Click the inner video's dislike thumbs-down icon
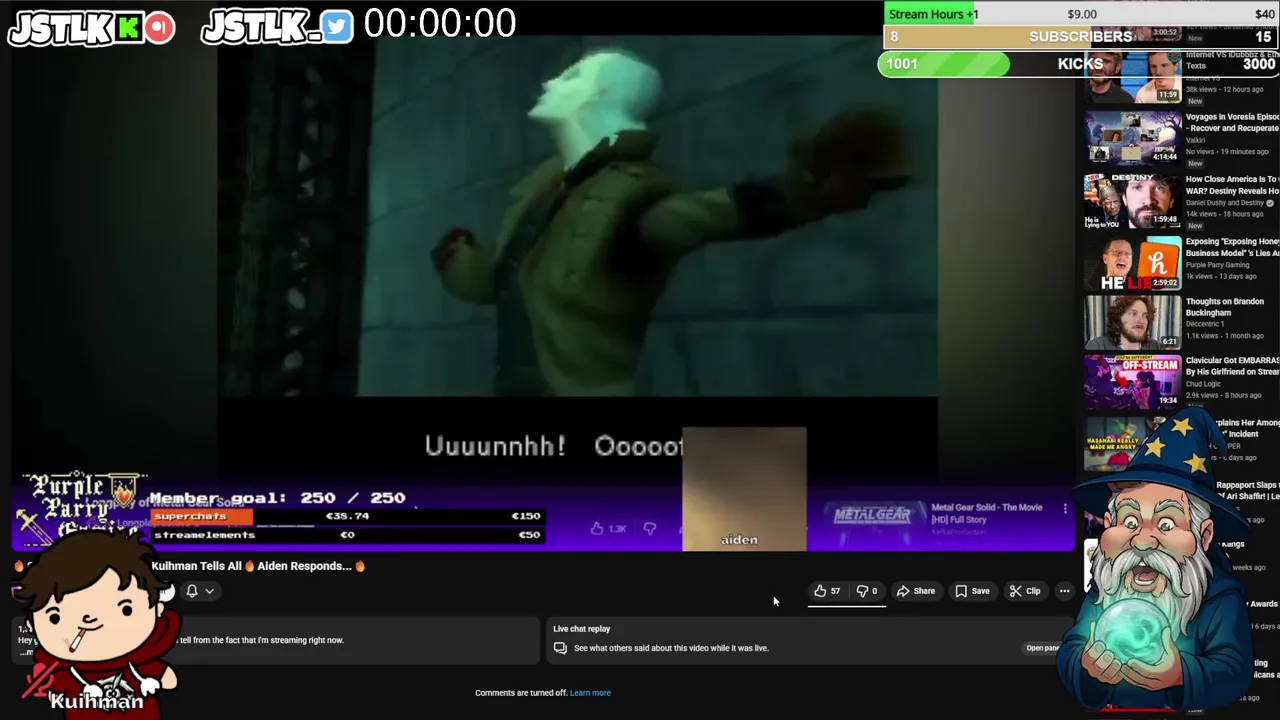This screenshot has width=1280, height=720. click(x=650, y=528)
